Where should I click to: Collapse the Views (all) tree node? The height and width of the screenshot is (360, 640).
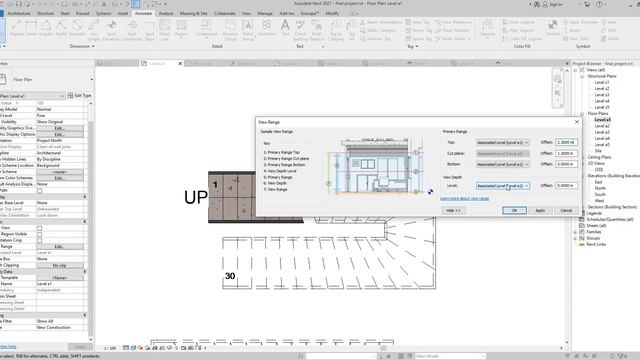tap(576, 70)
